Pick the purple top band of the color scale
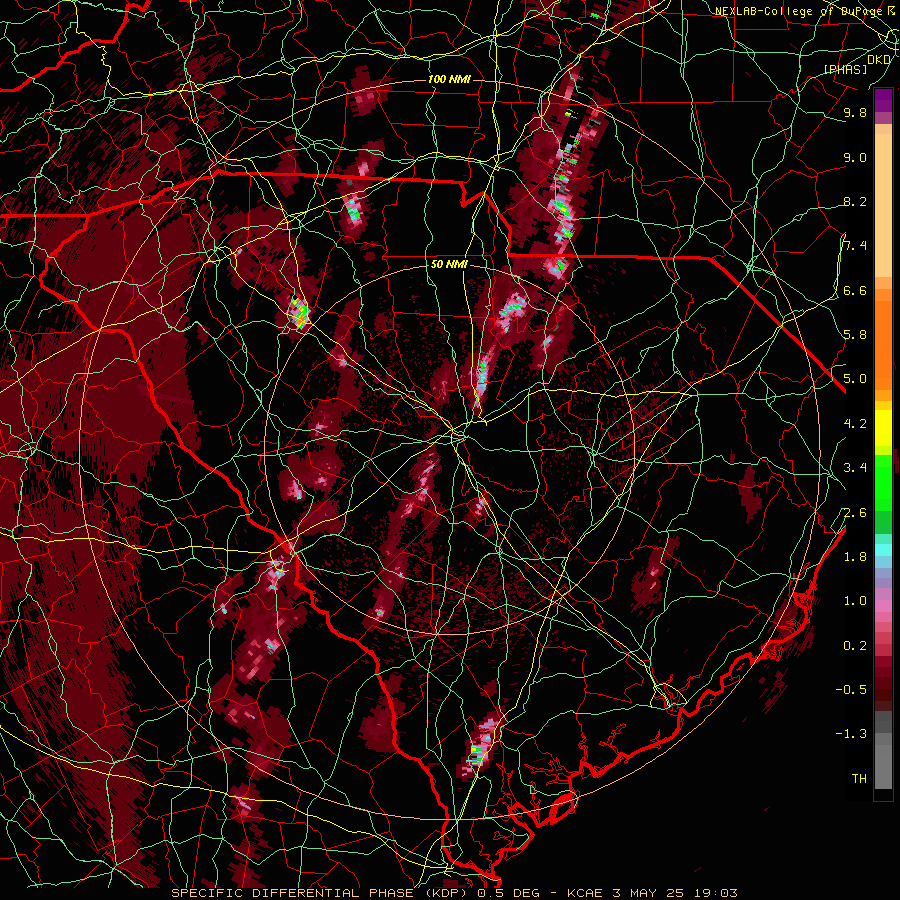The width and height of the screenshot is (900, 900). point(883,100)
